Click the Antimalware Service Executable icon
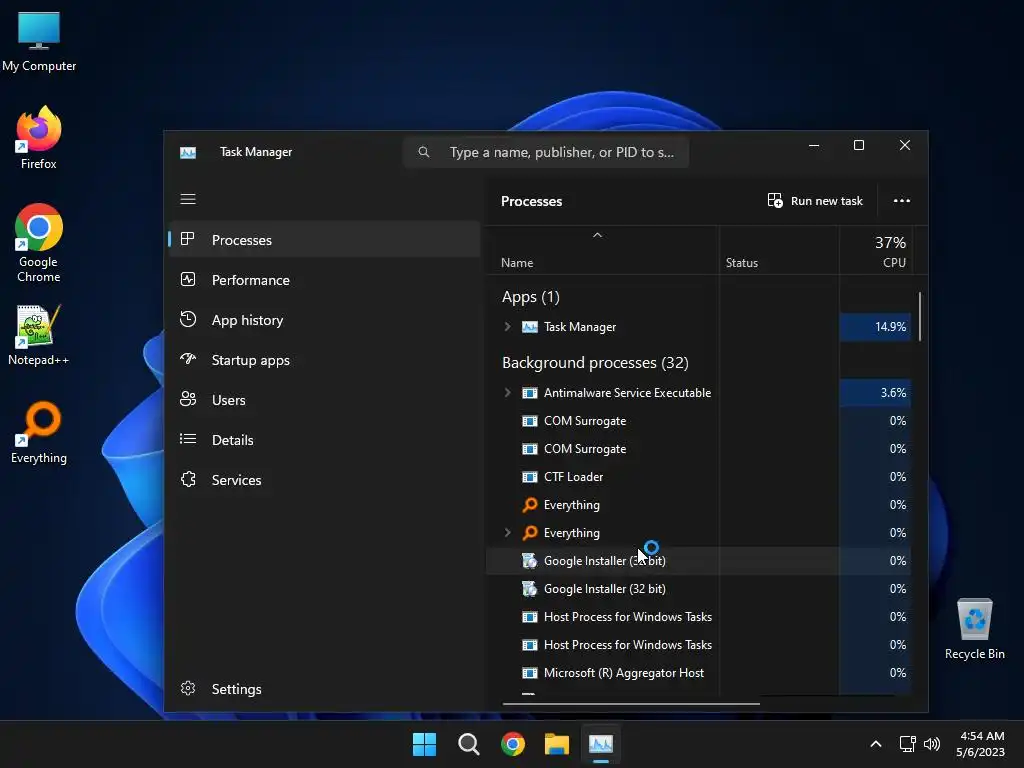 pos(530,392)
